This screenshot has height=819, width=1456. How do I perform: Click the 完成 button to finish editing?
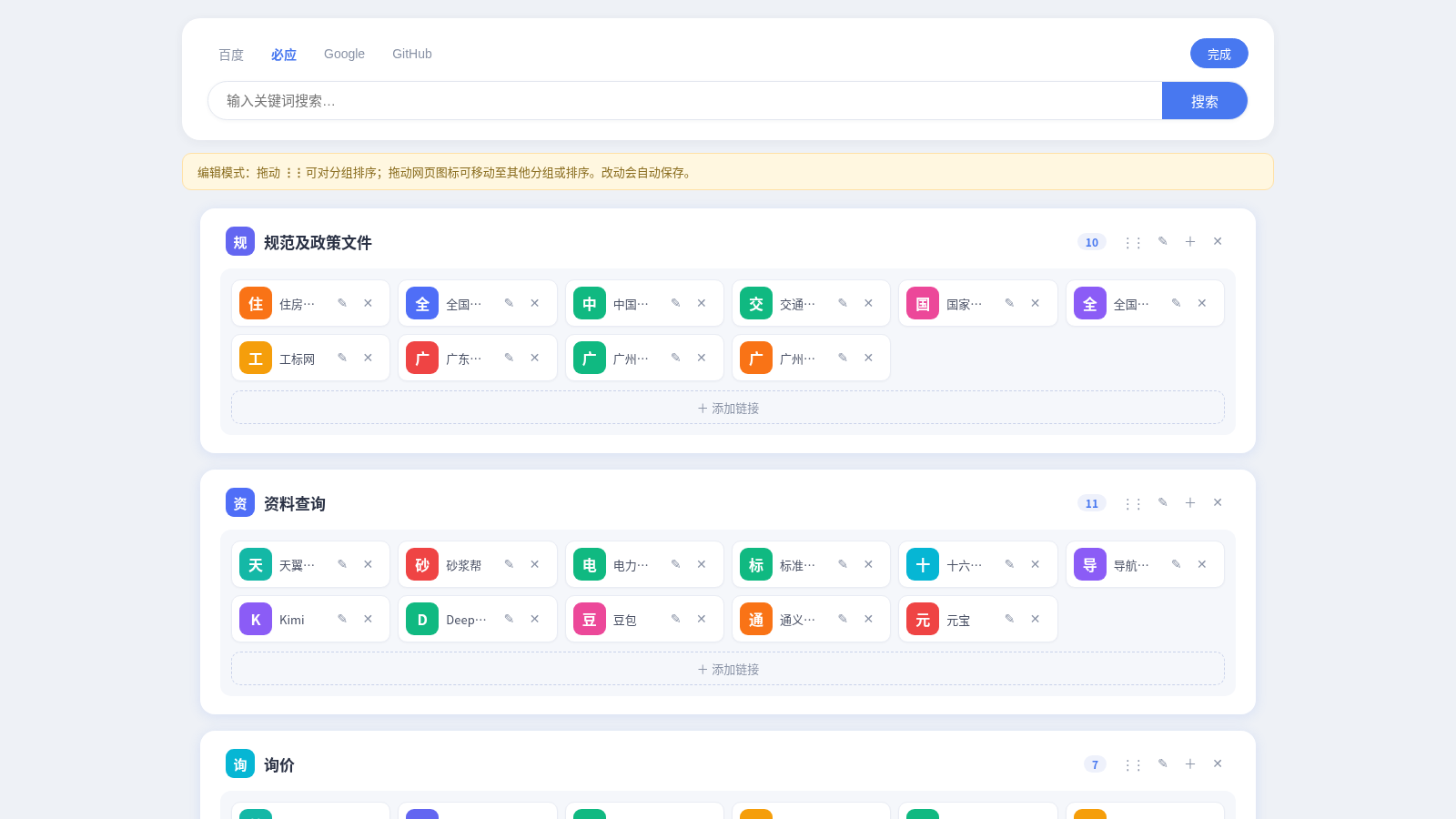coord(1219,54)
